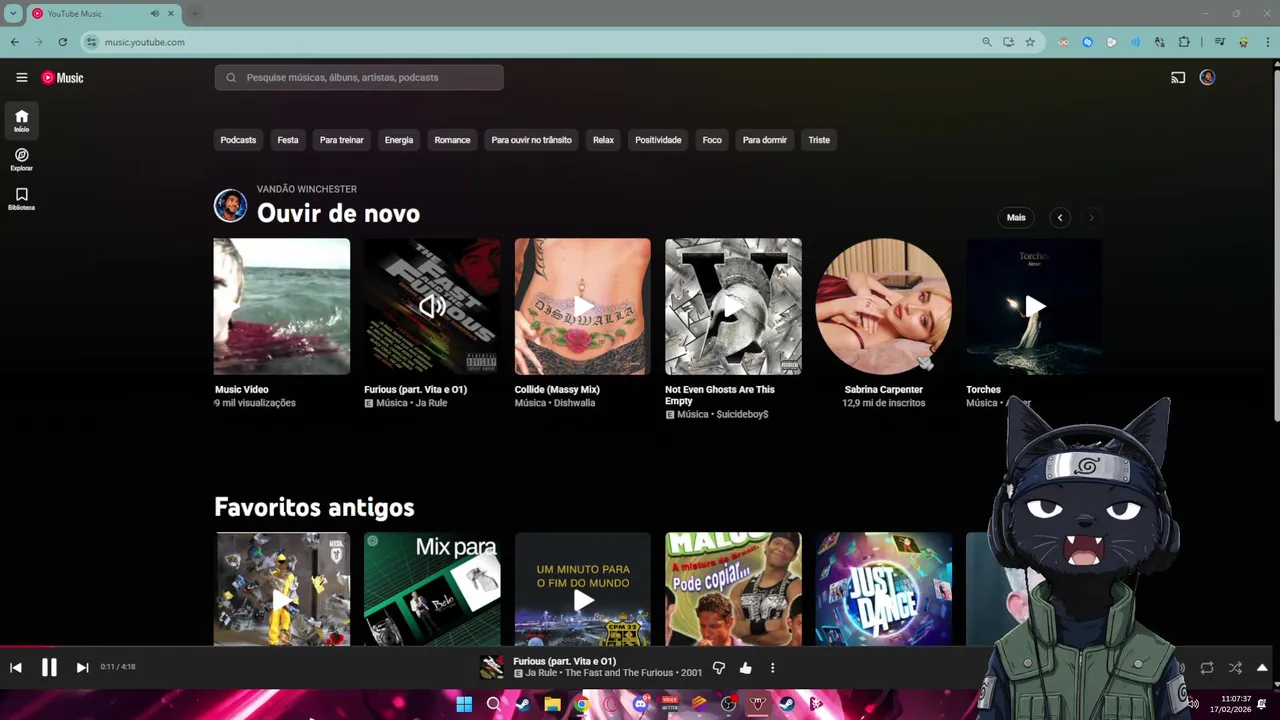Screen dimensions: 1280x720
Task: Open Explorar in the sidebar
Action: [x=21, y=159]
